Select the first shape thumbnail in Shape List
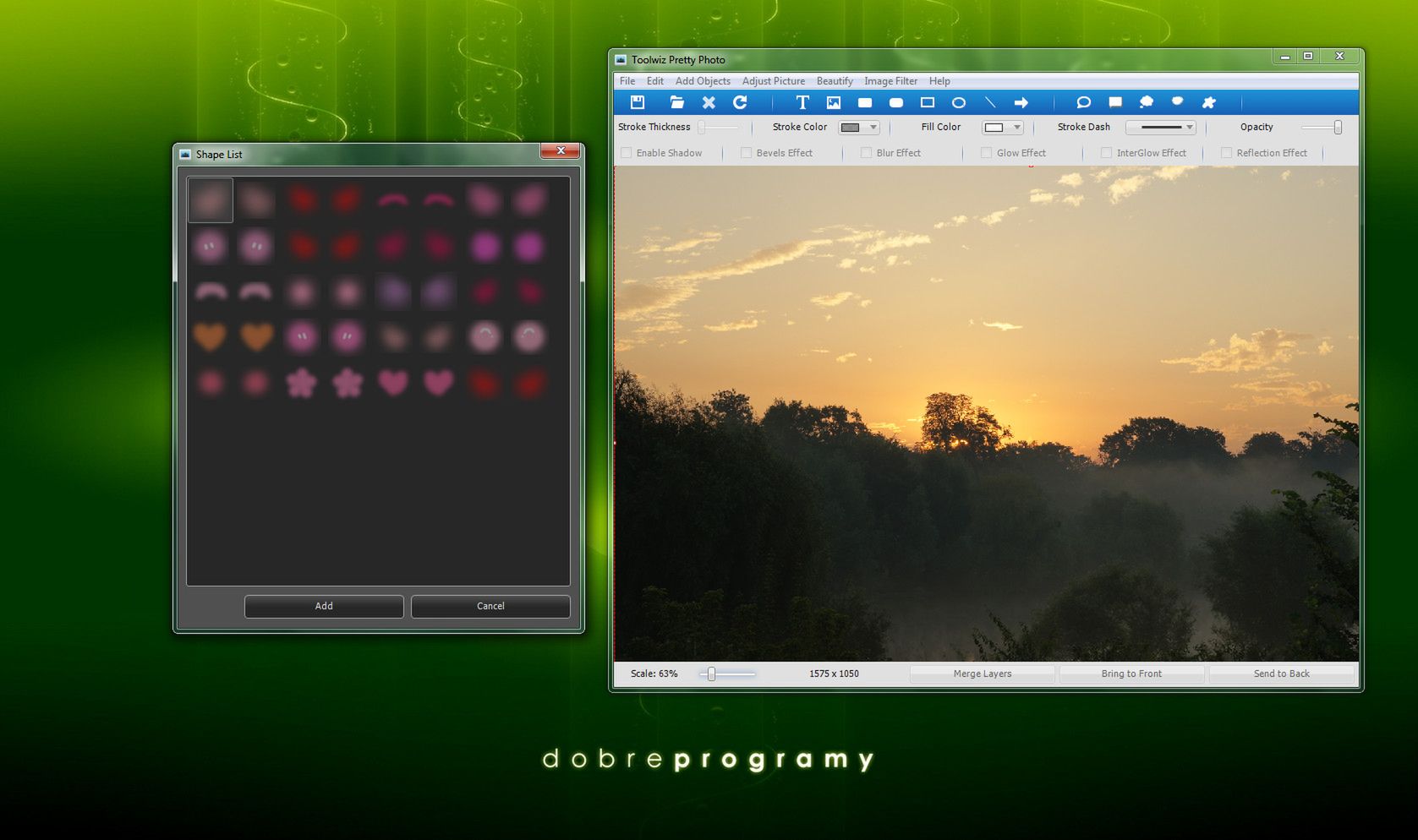Image resolution: width=1418 pixels, height=840 pixels. [x=211, y=200]
